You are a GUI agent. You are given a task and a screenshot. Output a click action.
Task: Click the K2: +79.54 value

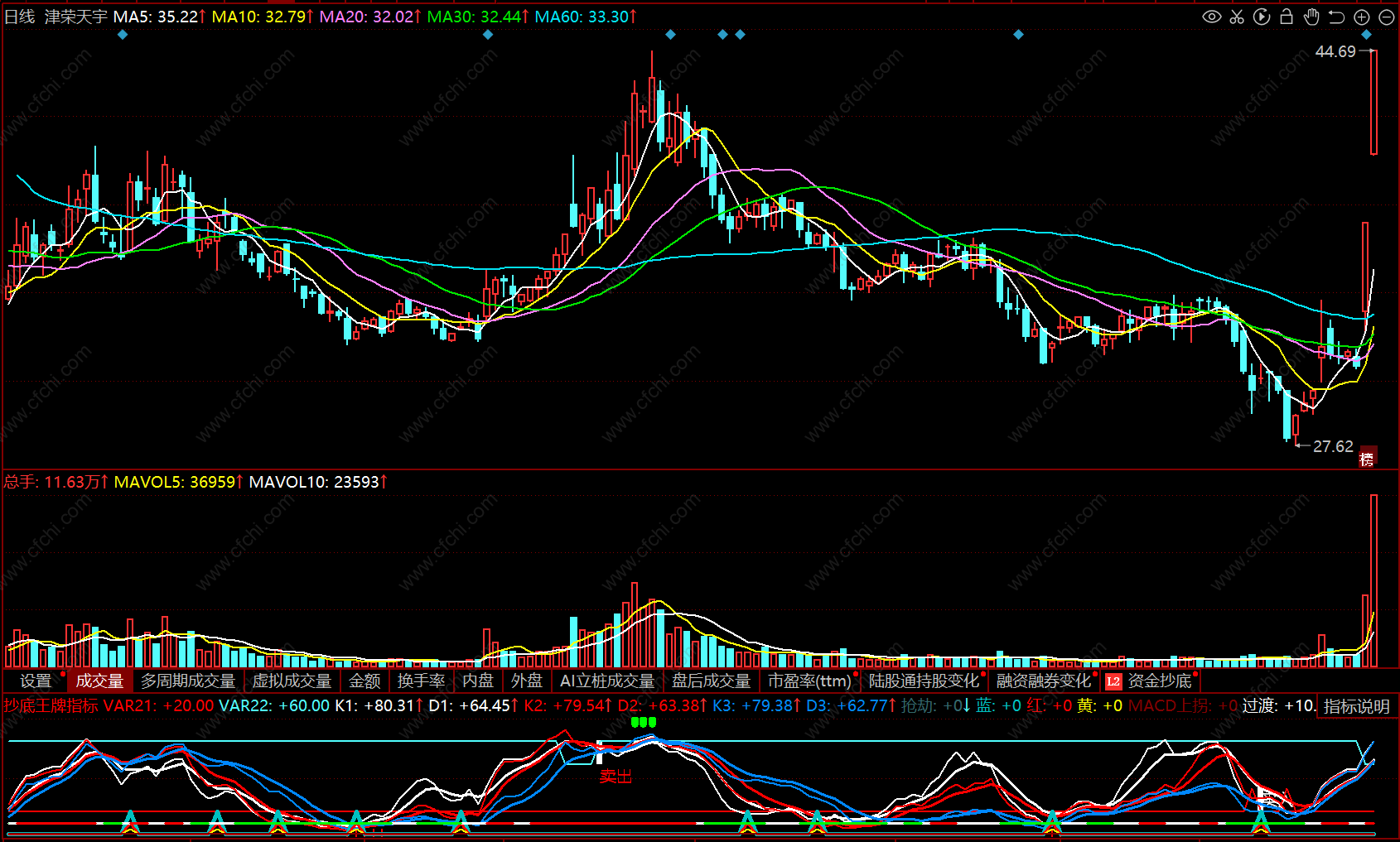coord(567,705)
